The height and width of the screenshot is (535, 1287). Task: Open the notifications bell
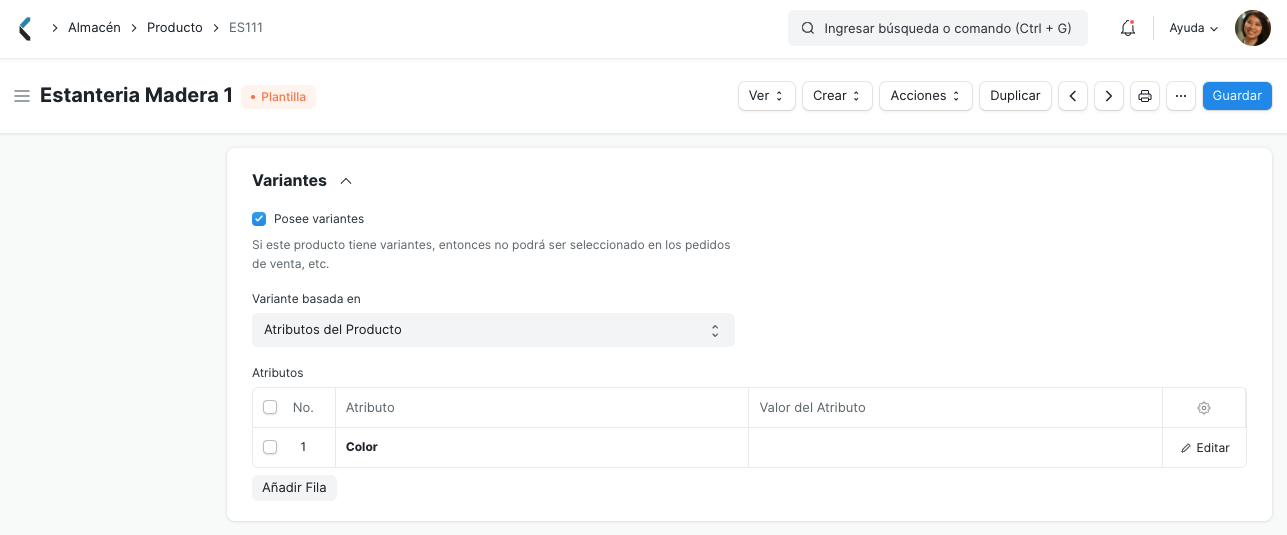[x=1128, y=28]
